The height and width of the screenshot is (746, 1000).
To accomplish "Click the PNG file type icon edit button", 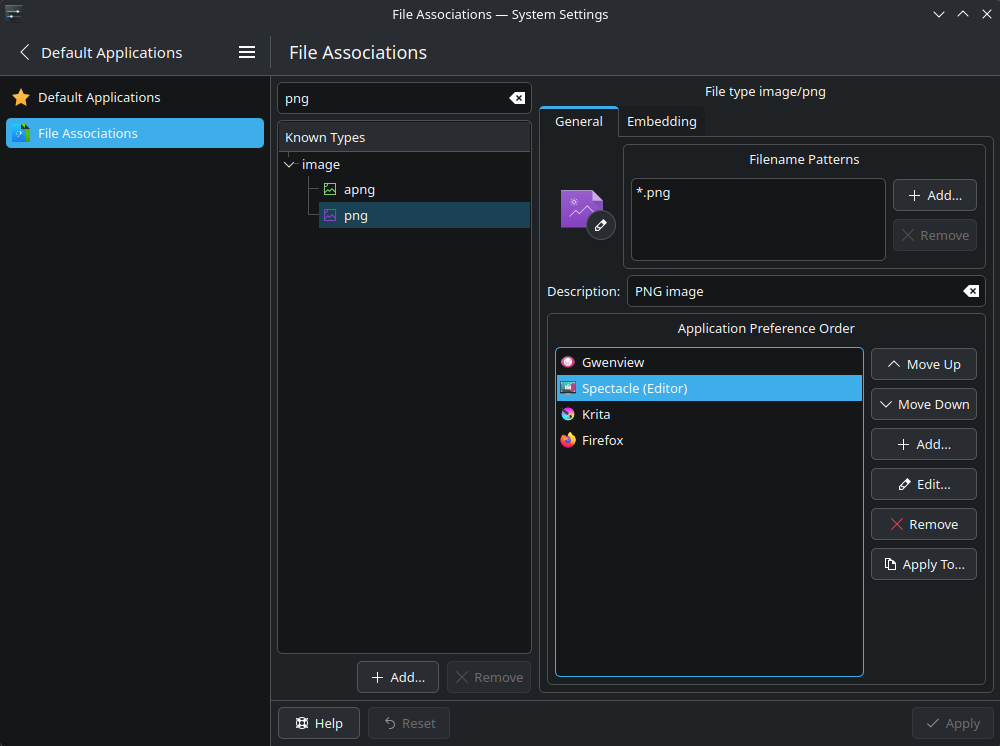I will (x=599, y=225).
